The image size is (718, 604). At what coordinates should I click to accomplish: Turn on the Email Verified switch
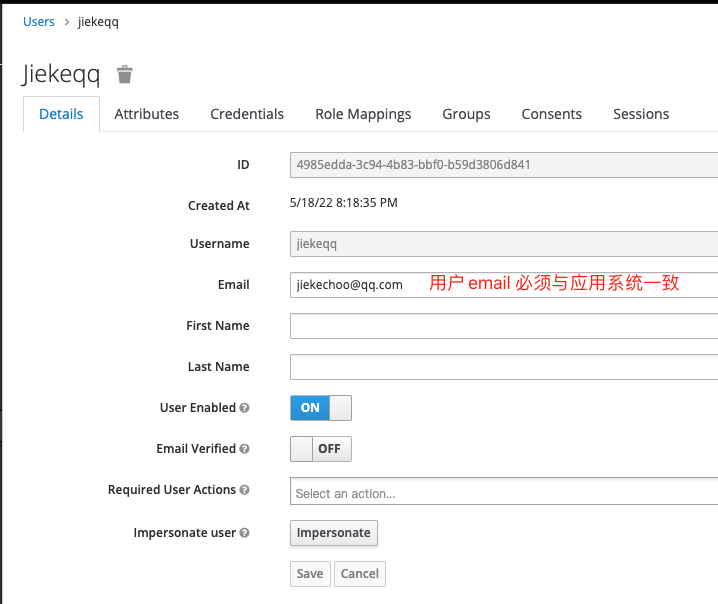click(x=320, y=449)
